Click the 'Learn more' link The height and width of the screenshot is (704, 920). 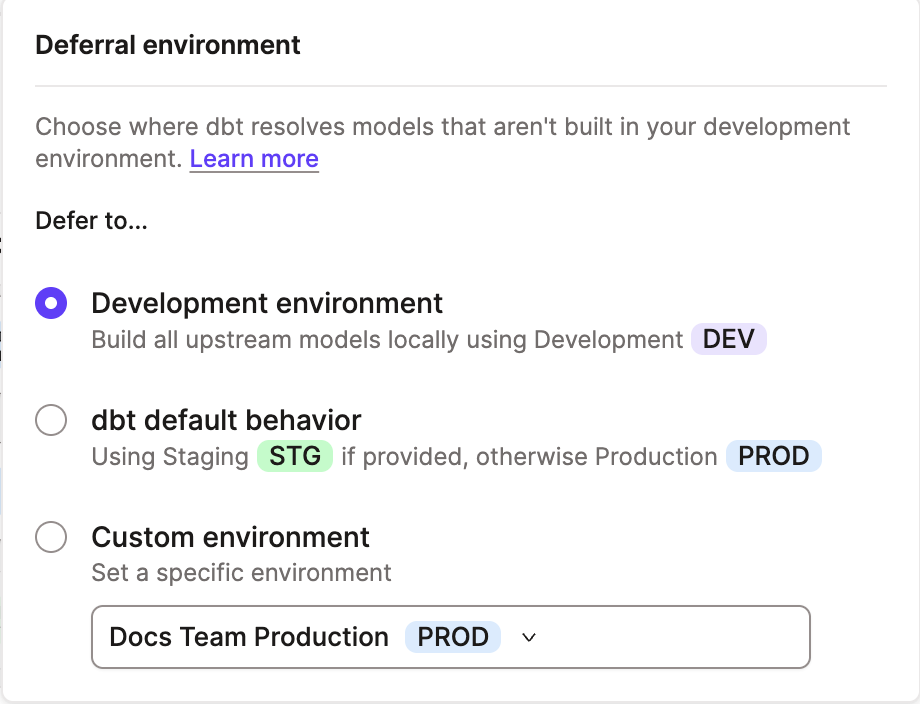tap(254, 158)
